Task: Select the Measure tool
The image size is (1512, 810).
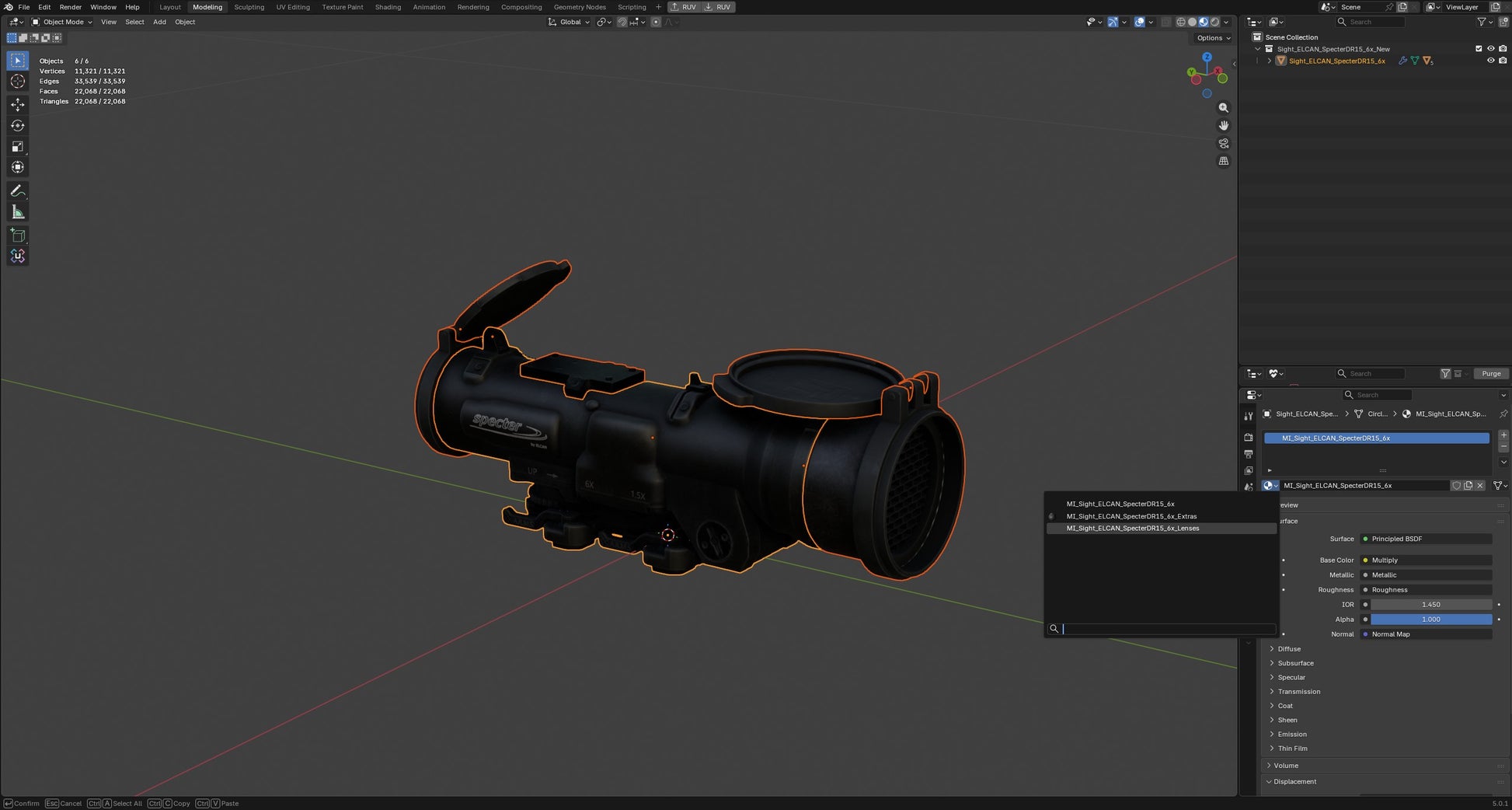Action: click(x=18, y=212)
